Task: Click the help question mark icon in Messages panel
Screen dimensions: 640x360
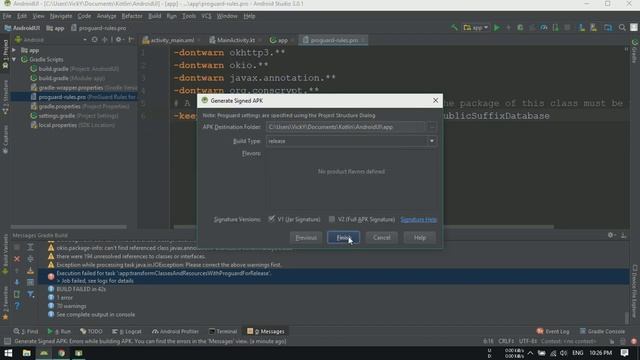Action: point(17,305)
